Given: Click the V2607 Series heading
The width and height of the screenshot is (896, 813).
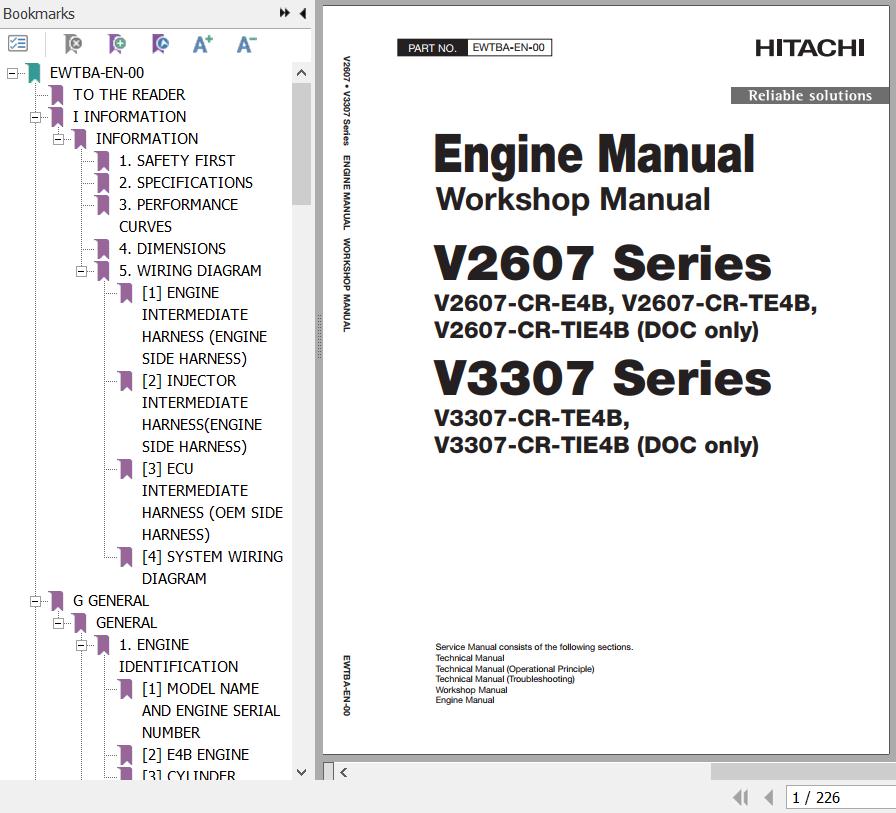Looking at the screenshot, I should click(602, 263).
